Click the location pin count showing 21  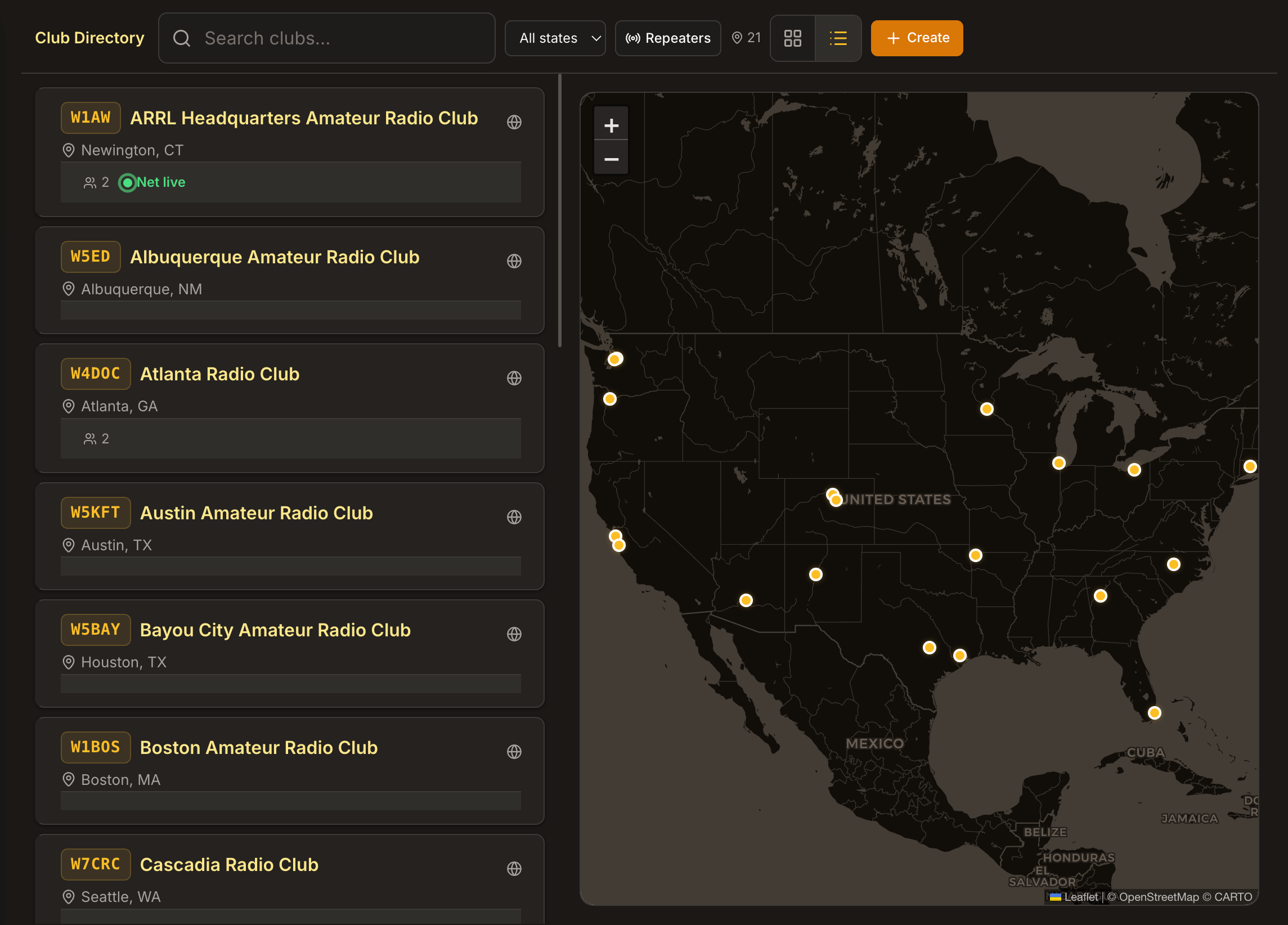coord(746,38)
